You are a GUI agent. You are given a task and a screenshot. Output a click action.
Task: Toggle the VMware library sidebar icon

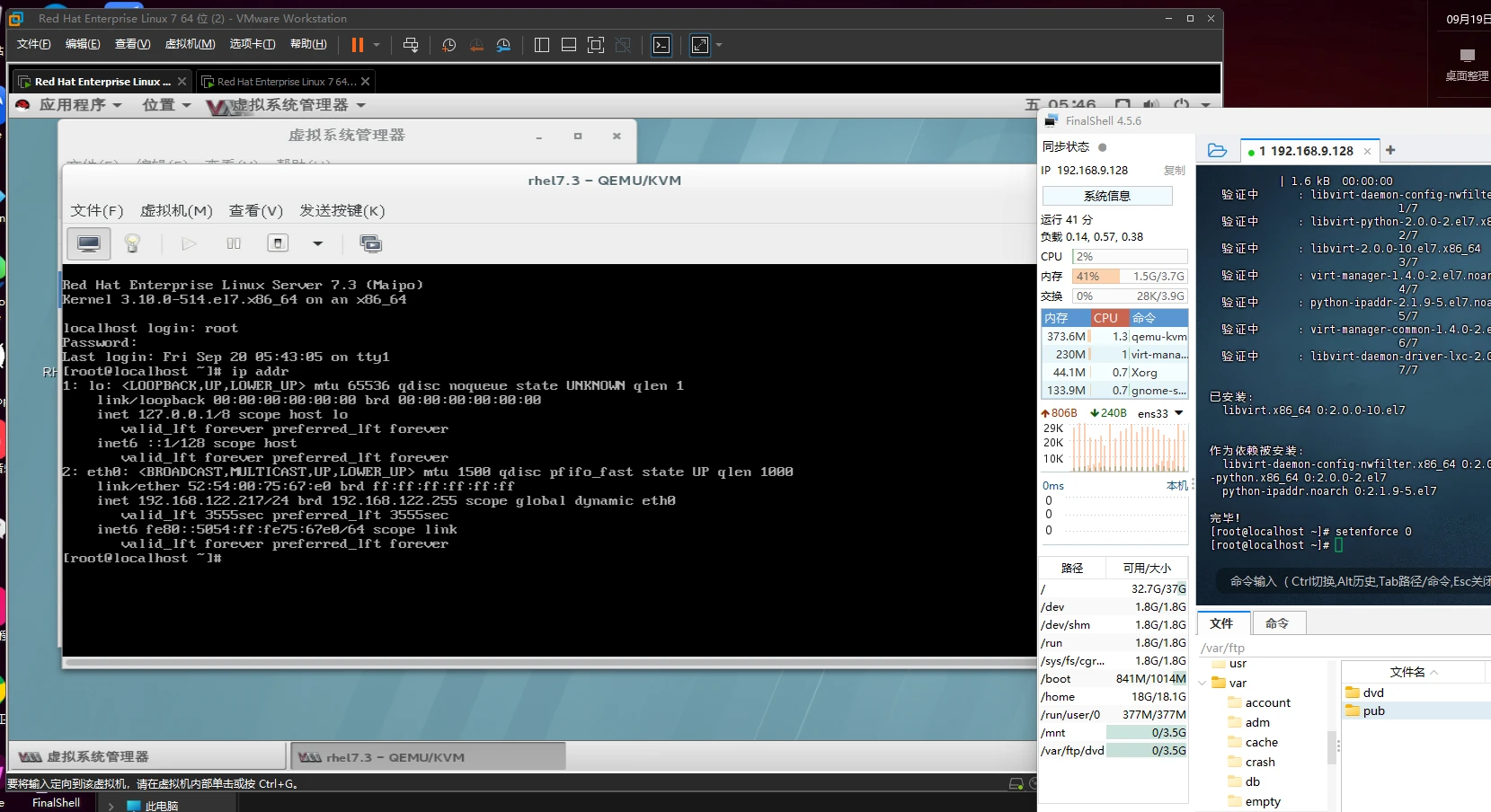[x=541, y=45]
